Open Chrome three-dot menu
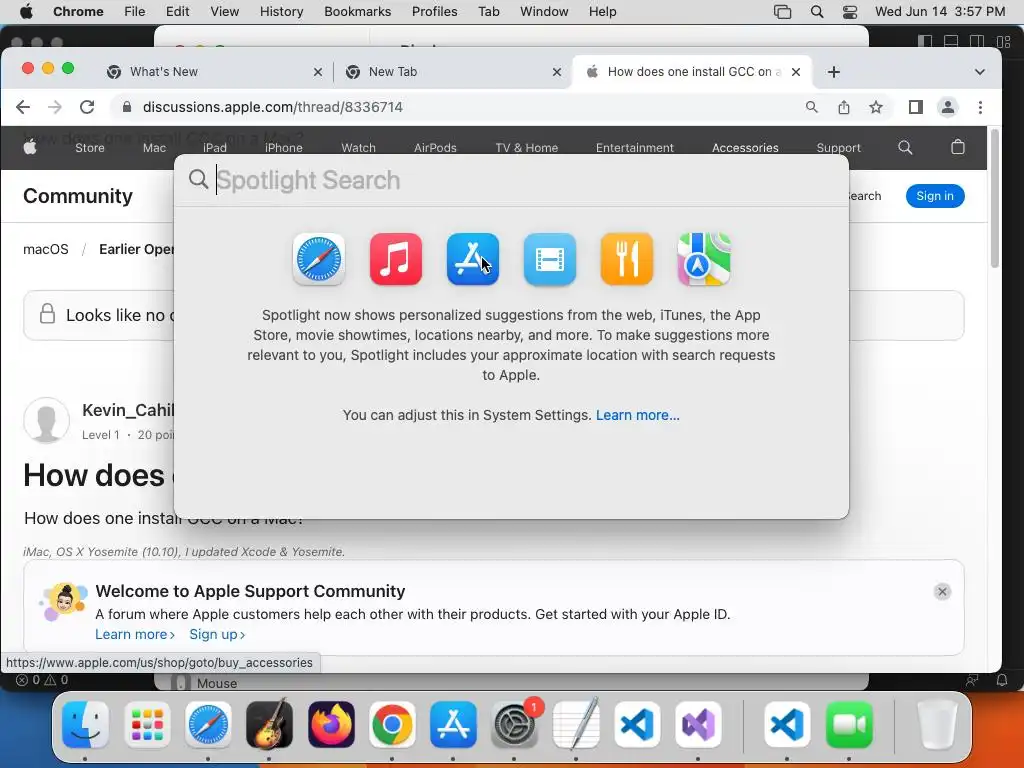This screenshot has height=768, width=1024. pyautogui.click(x=980, y=107)
